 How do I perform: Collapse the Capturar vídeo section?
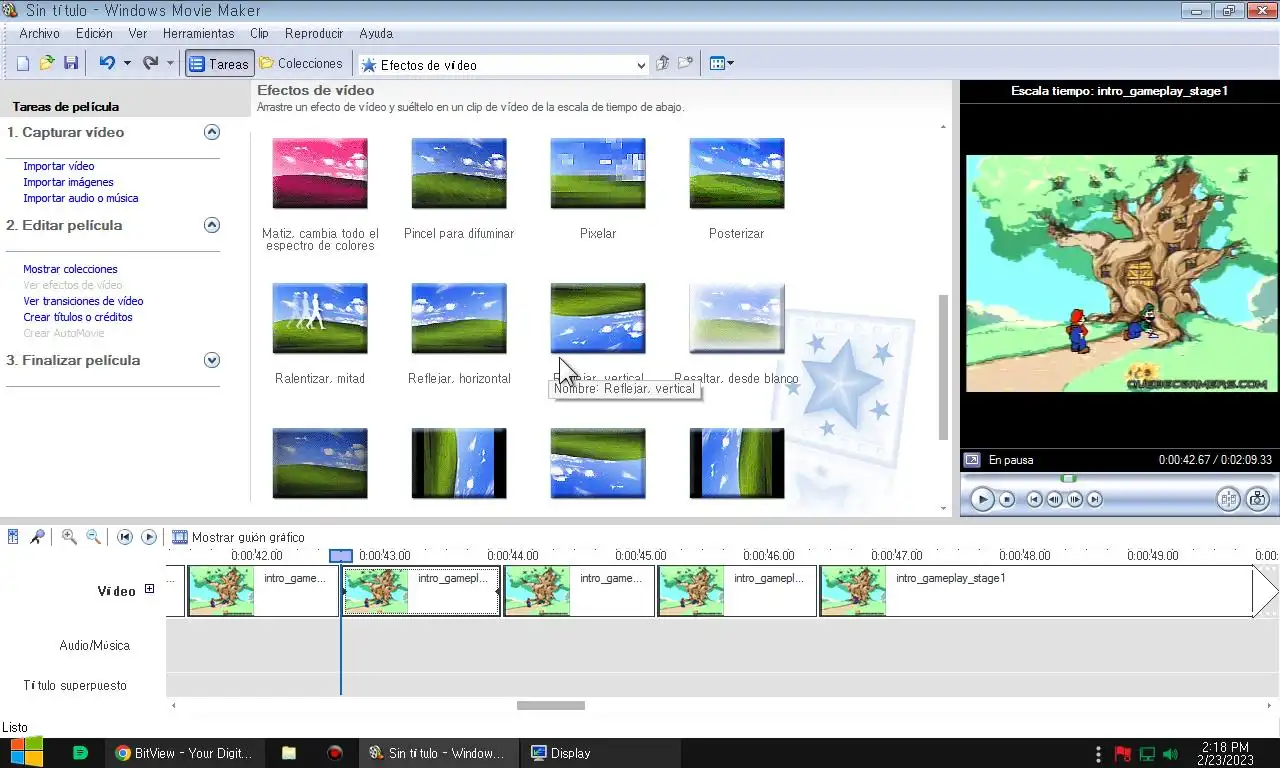(211, 132)
